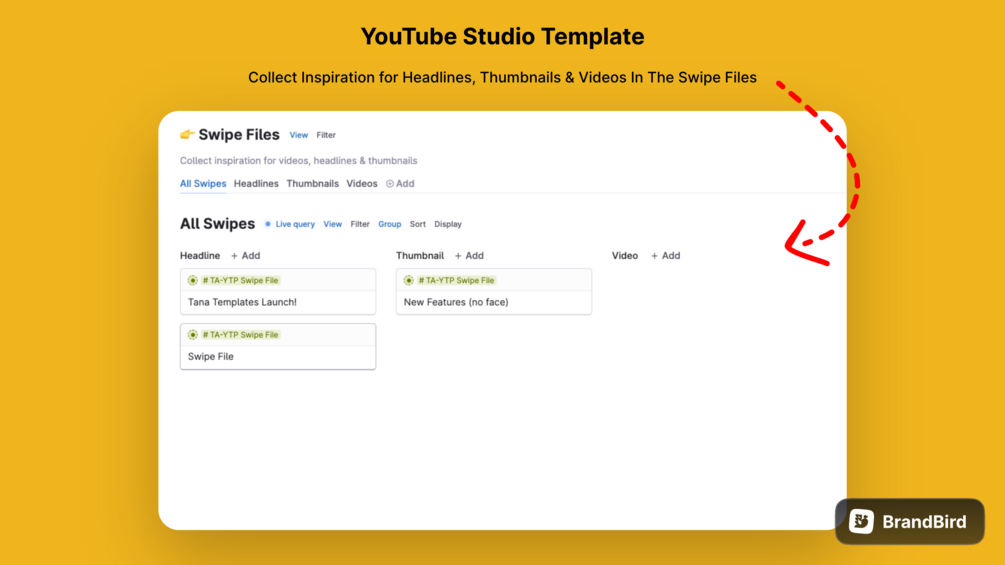Add a card to the Thumbnail column
Screen dimensions: 1005x565
pos(469,256)
